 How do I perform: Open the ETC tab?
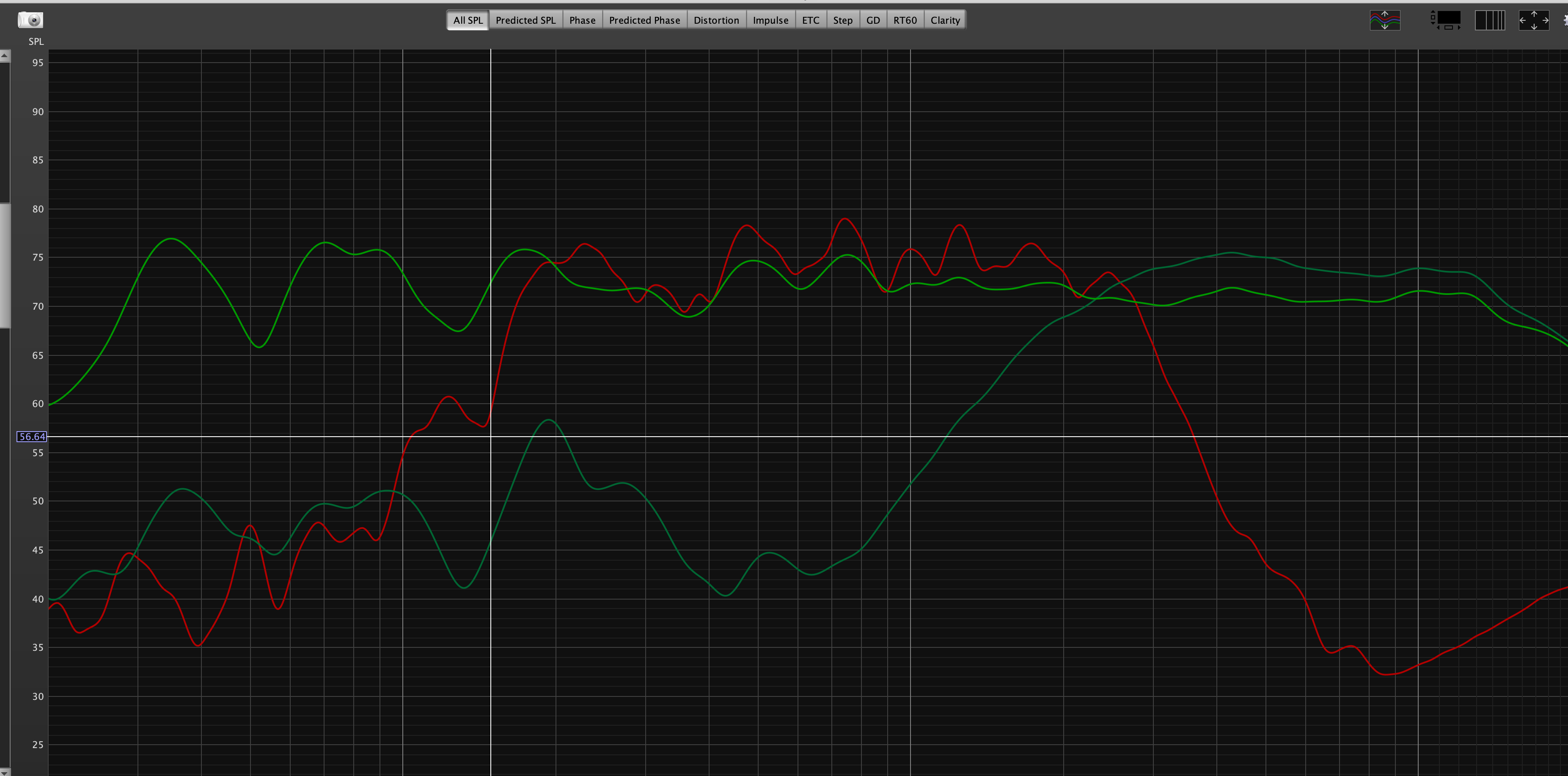click(x=810, y=20)
